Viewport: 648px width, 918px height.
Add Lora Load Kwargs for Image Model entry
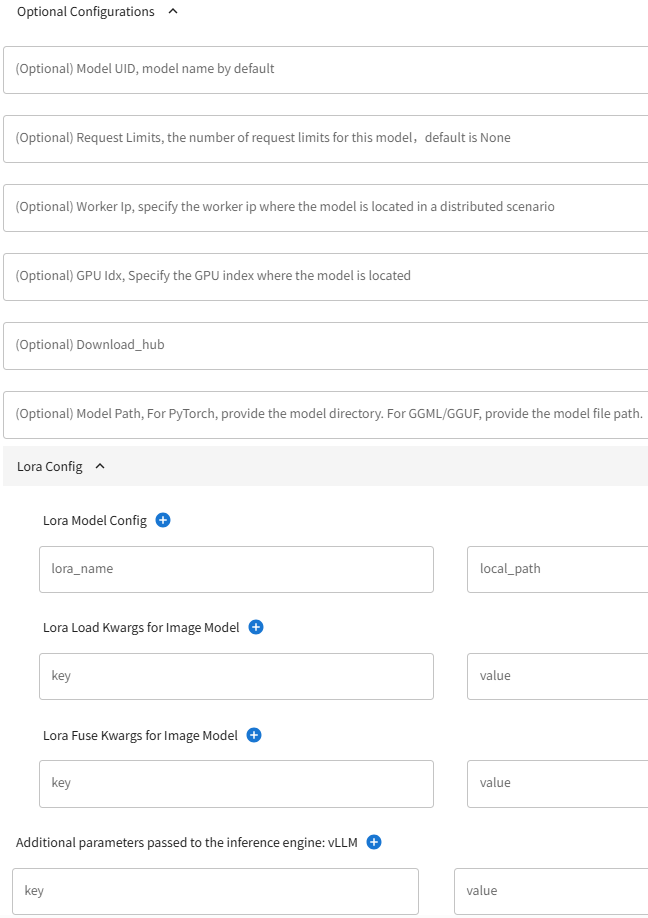tap(256, 627)
